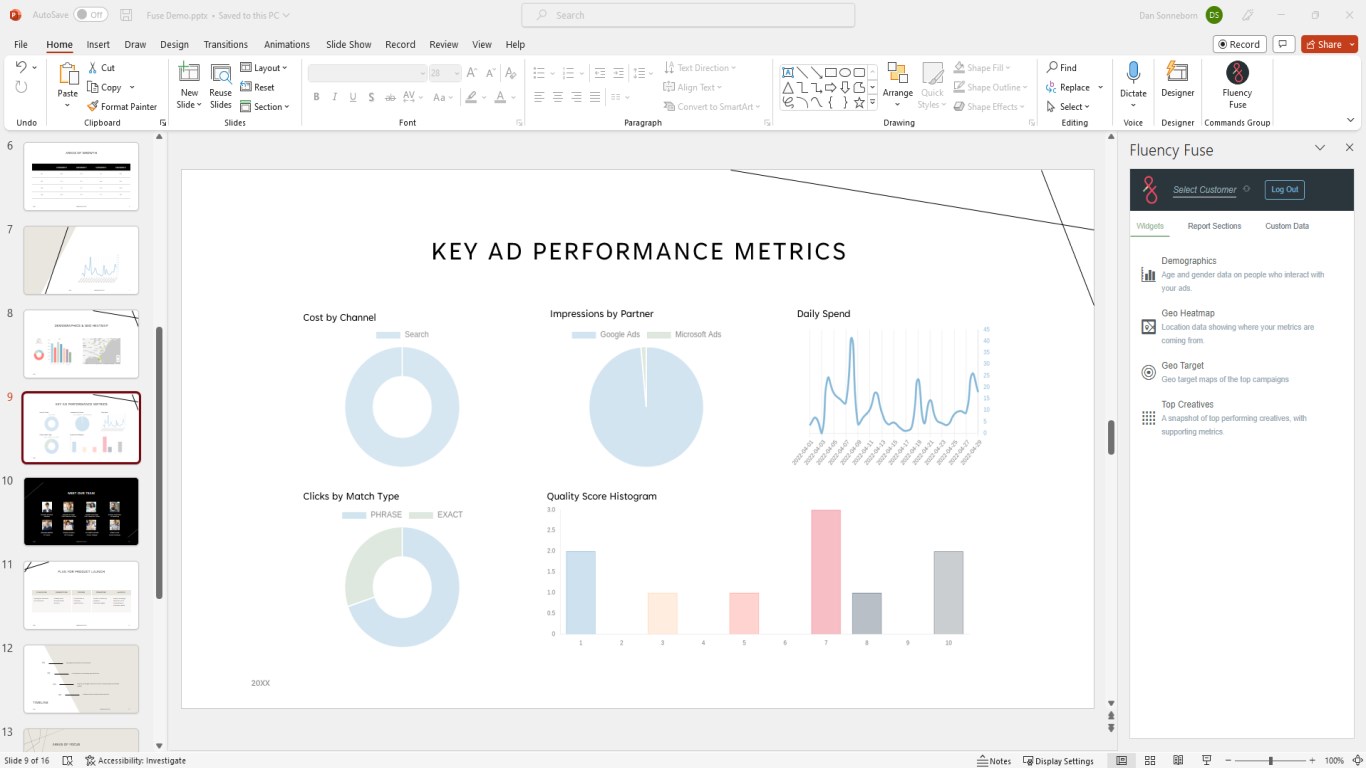This screenshot has width=1366, height=768.
Task: Click the Find magnifier command
Action: pos(1062,67)
